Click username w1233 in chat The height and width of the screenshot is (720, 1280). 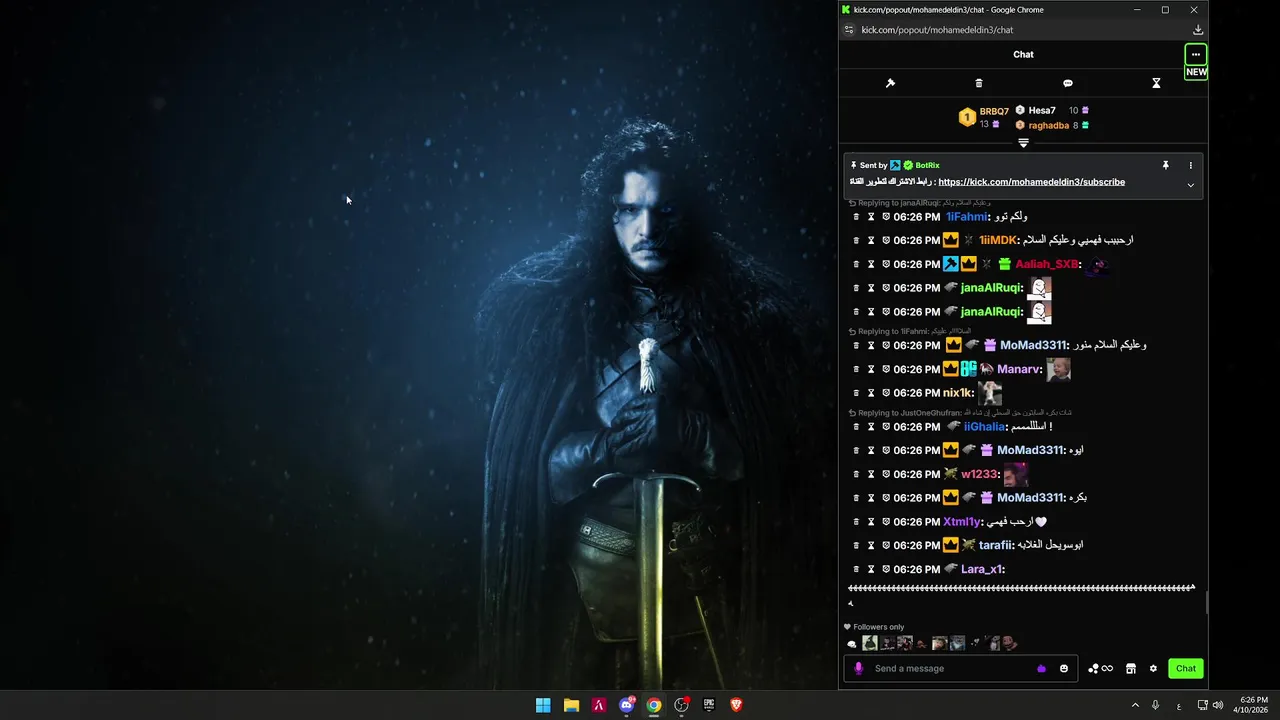979,474
